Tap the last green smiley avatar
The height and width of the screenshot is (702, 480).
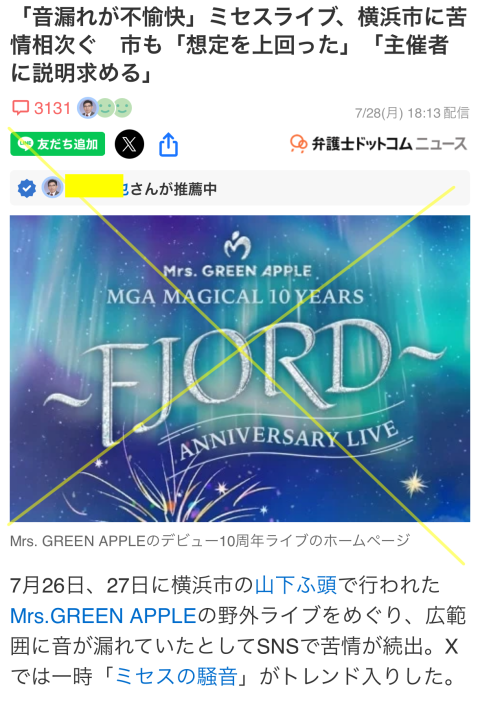[123, 108]
